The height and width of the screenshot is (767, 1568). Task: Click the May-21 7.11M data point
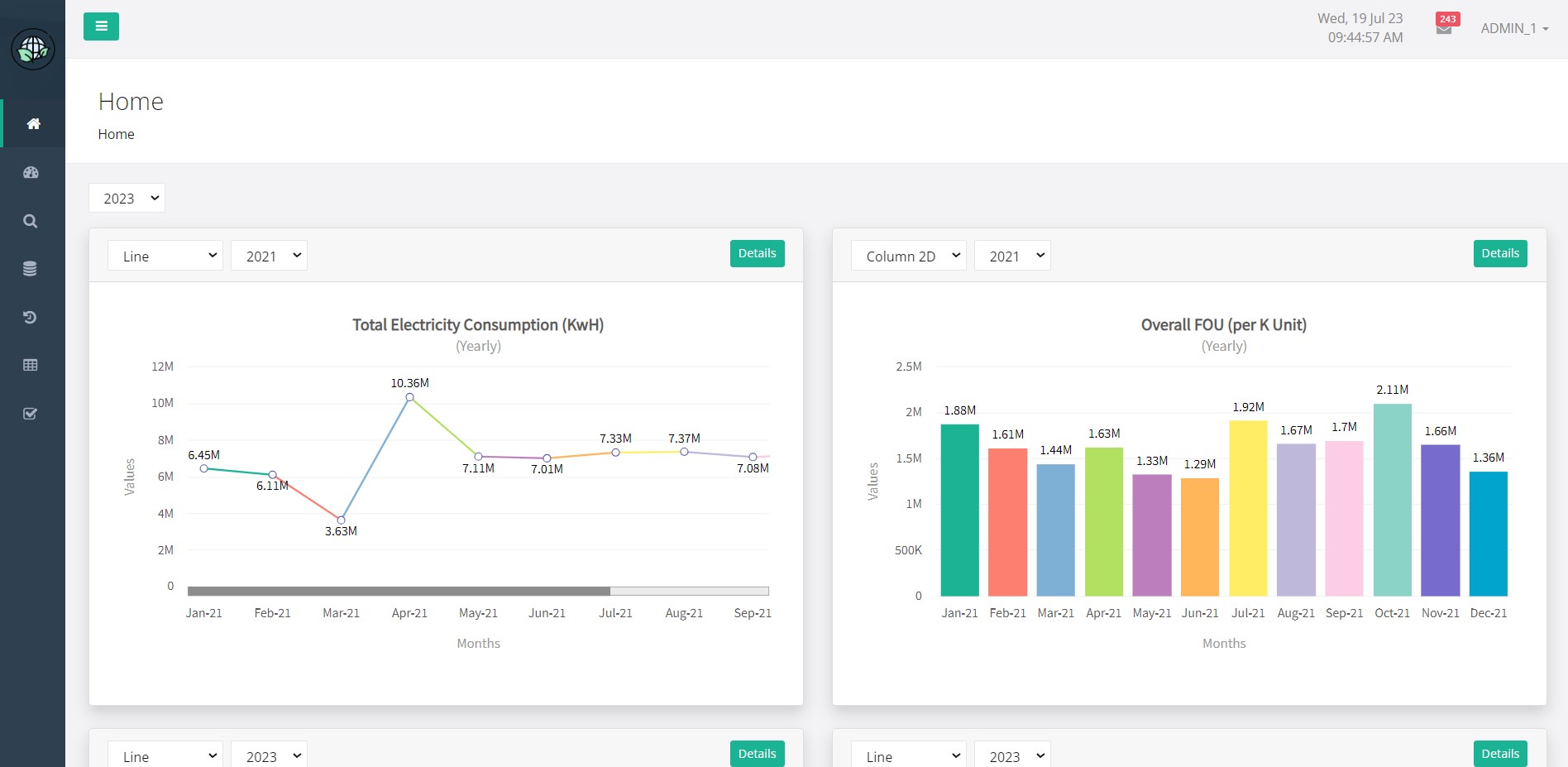click(478, 457)
